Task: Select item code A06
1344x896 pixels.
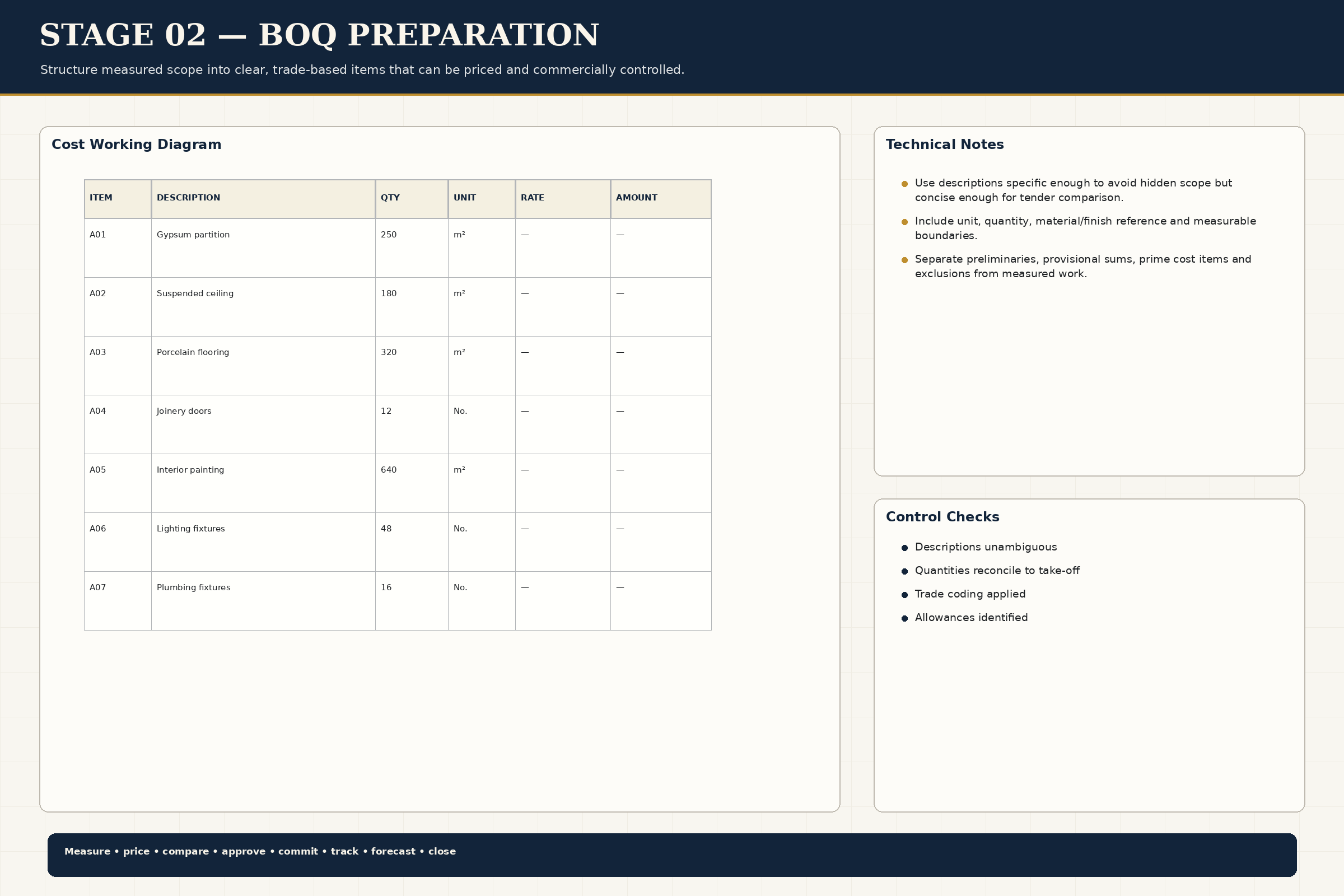Action: (97, 529)
